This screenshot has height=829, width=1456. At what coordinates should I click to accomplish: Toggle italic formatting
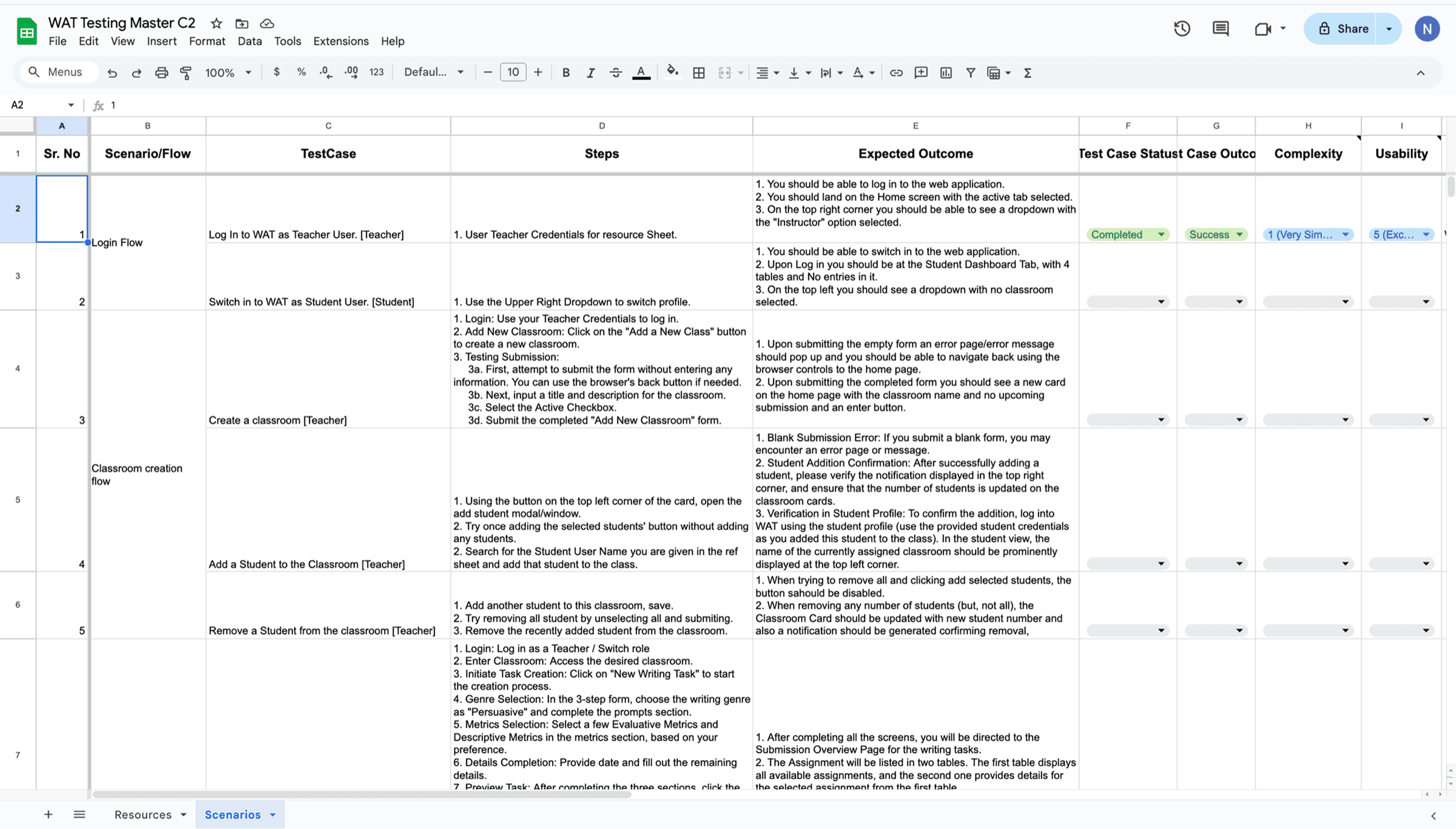tap(590, 73)
